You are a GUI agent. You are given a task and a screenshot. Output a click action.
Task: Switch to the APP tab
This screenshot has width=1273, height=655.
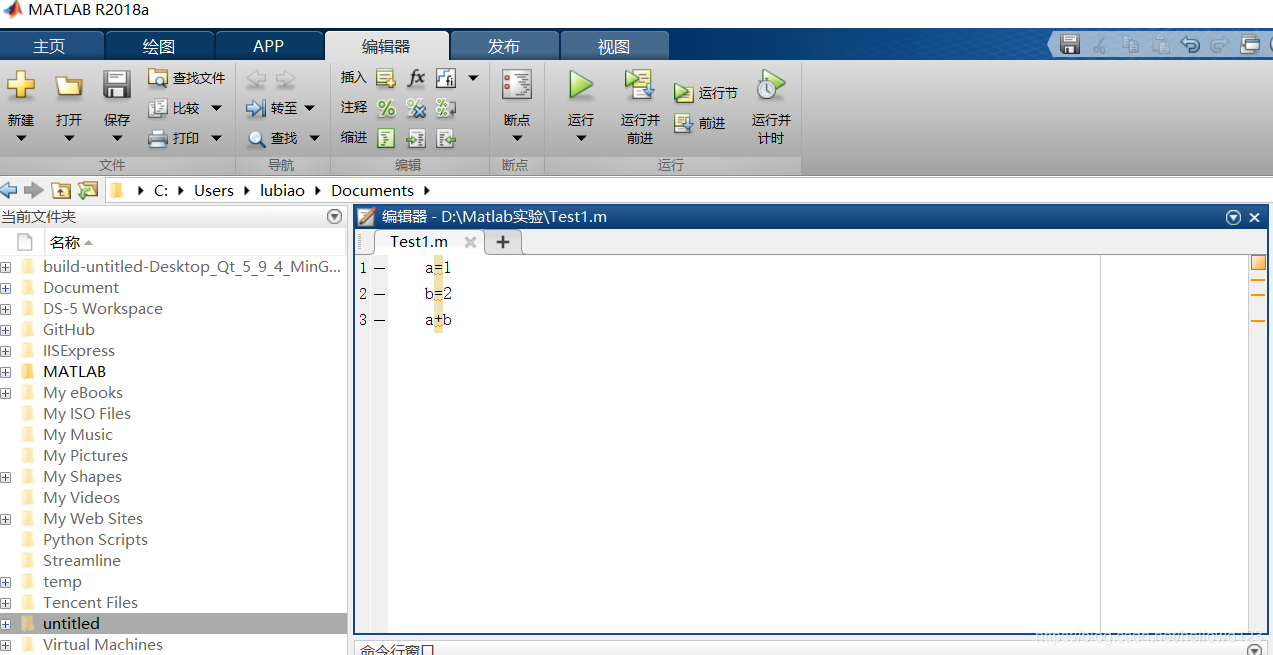coord(268,46)
